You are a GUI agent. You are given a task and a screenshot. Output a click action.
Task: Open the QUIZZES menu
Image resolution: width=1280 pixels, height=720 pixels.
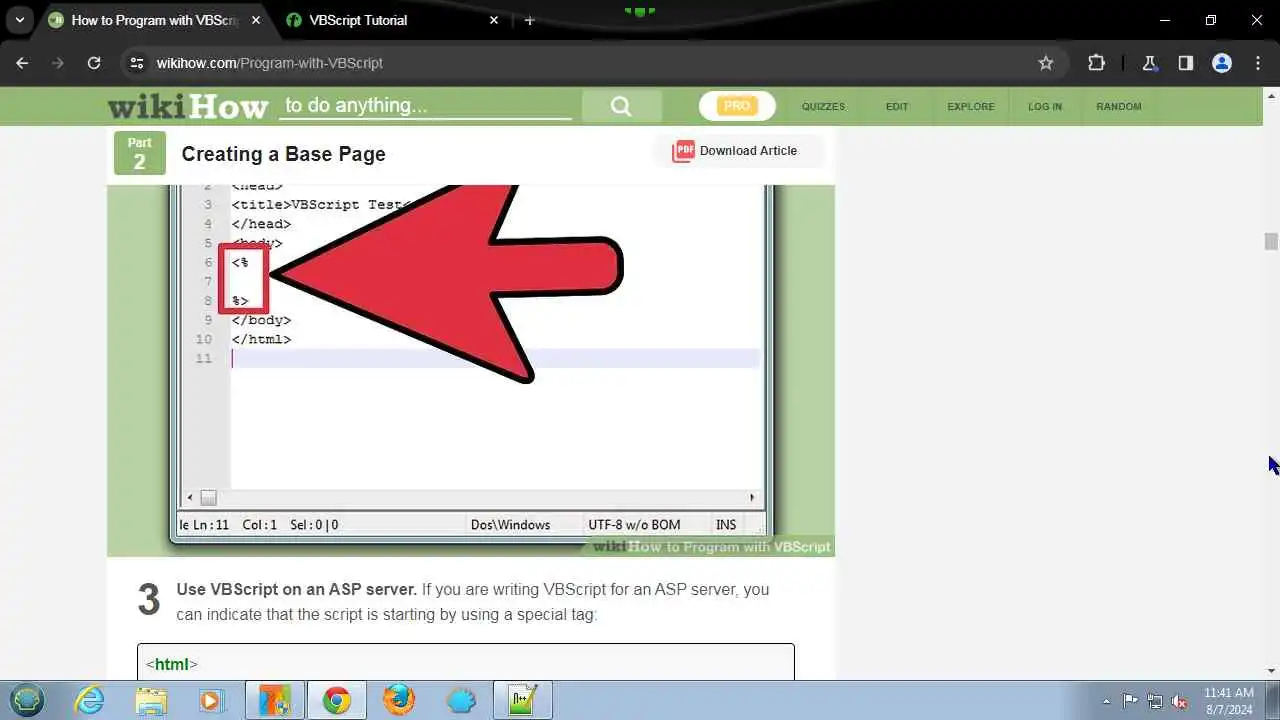click(823, 106)
